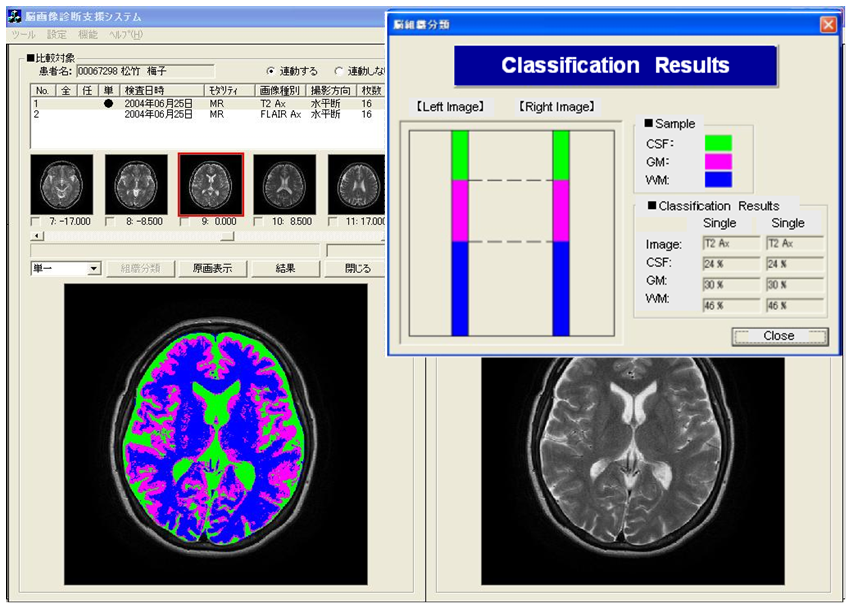
Task: Tick the checkbox for slice 10: 8.500
Action: coord(259,222)
